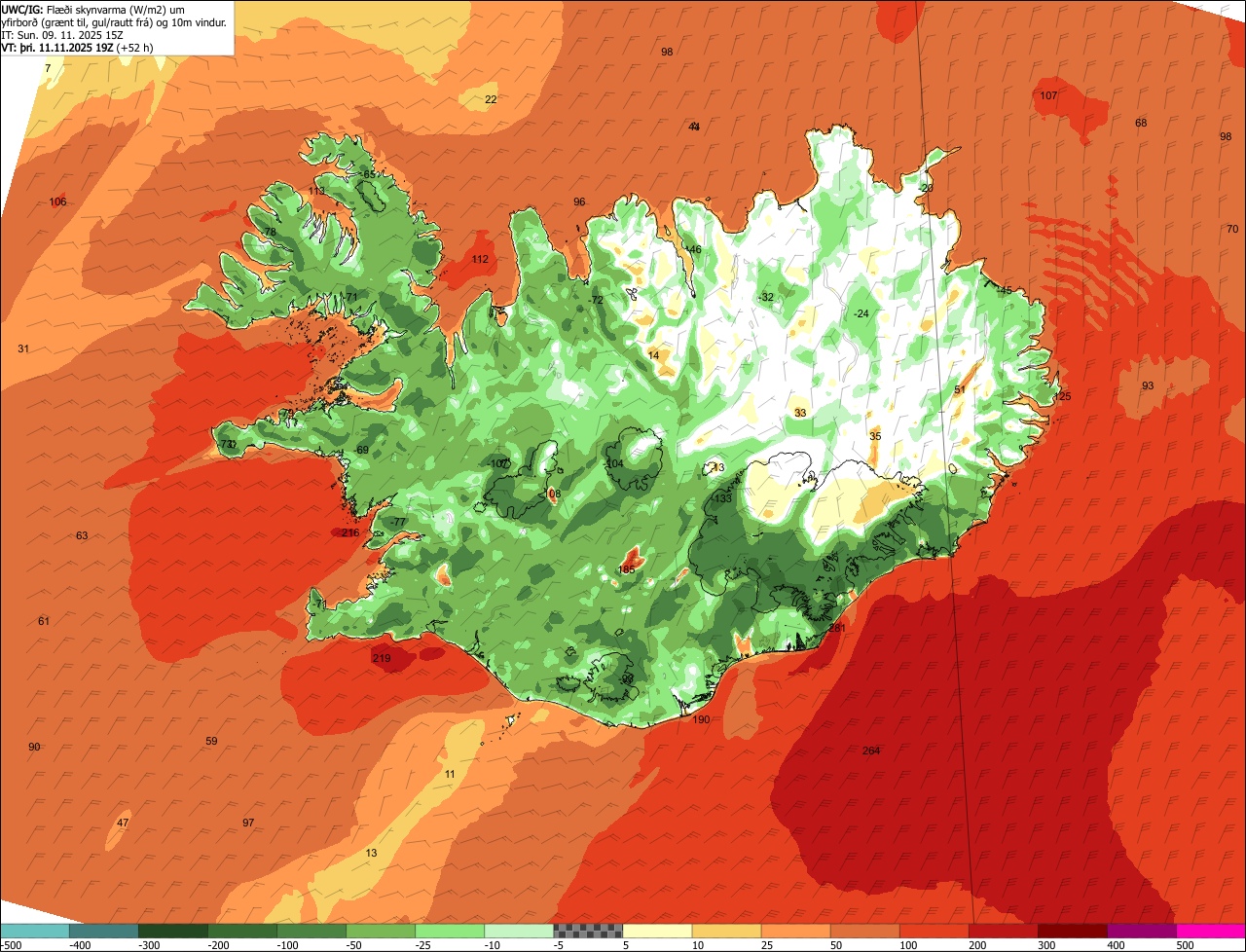Click the map value '146' on the map

[x=692, y=249]
